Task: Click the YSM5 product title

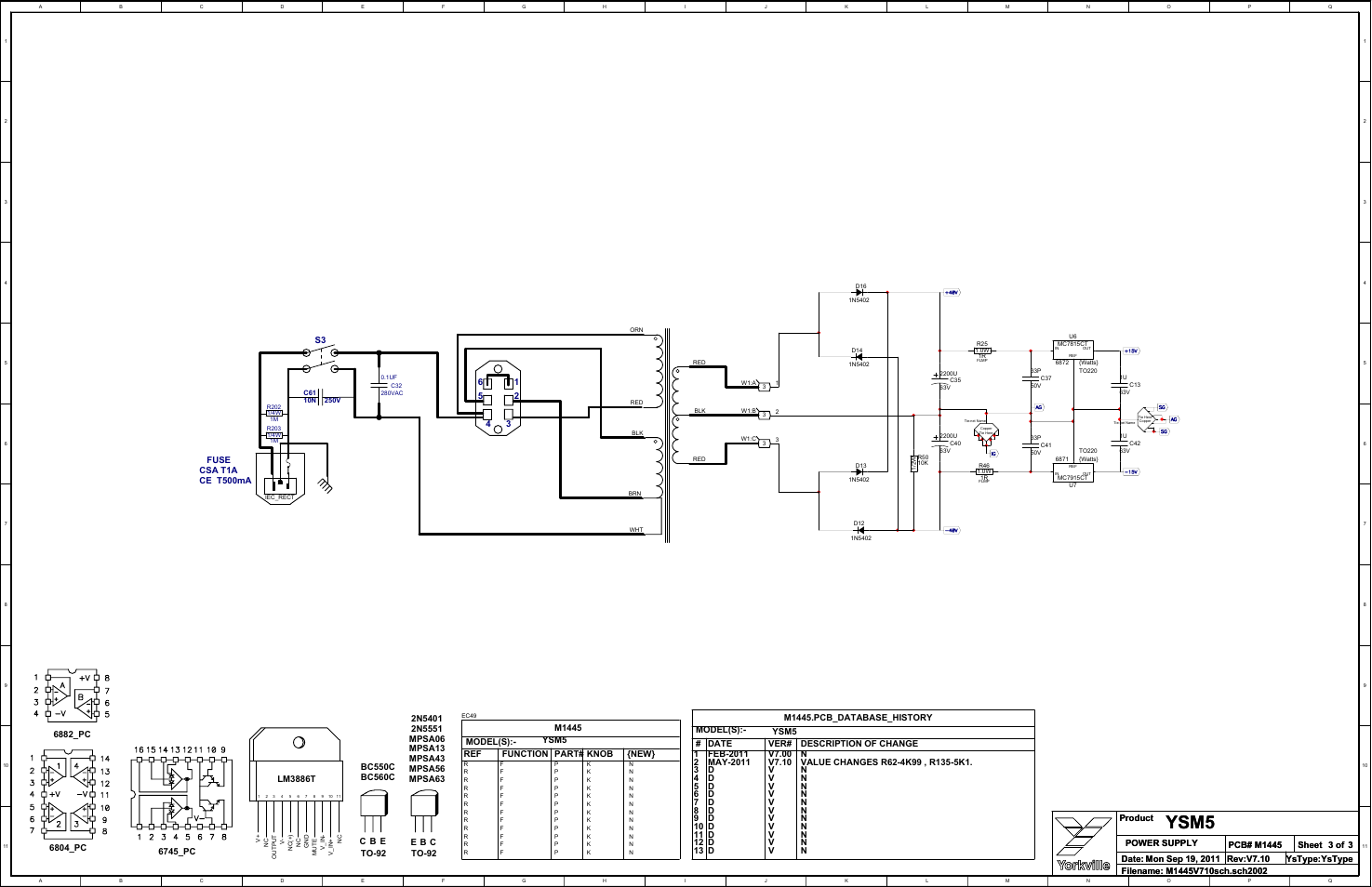Action: (x=1191, y=823)
